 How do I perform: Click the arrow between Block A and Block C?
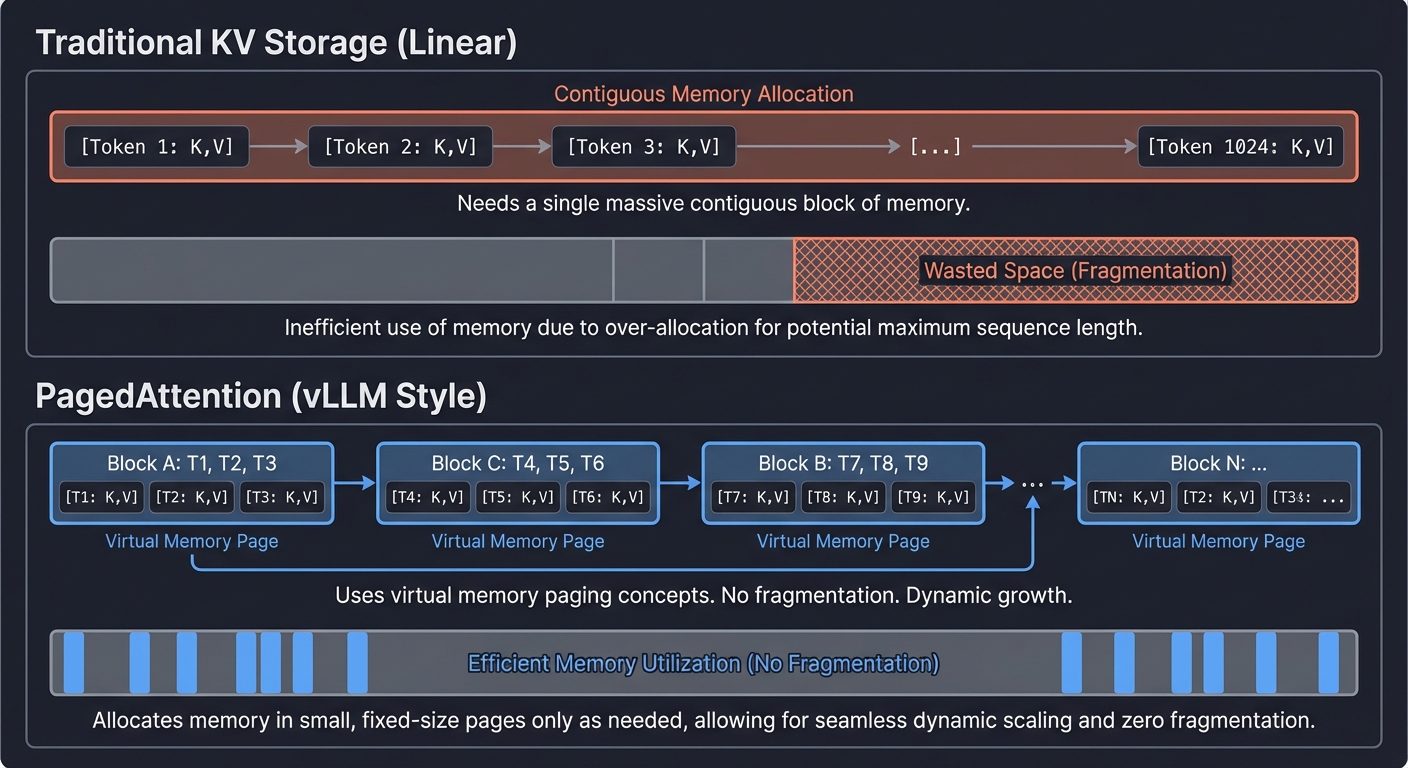[354, 483]
